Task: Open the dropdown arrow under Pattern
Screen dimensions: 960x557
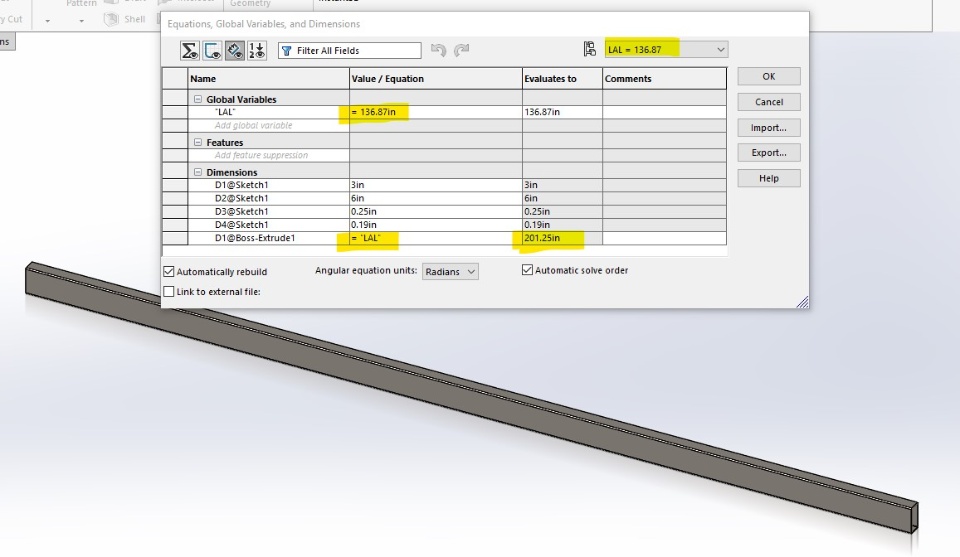Action: [81, 20]
